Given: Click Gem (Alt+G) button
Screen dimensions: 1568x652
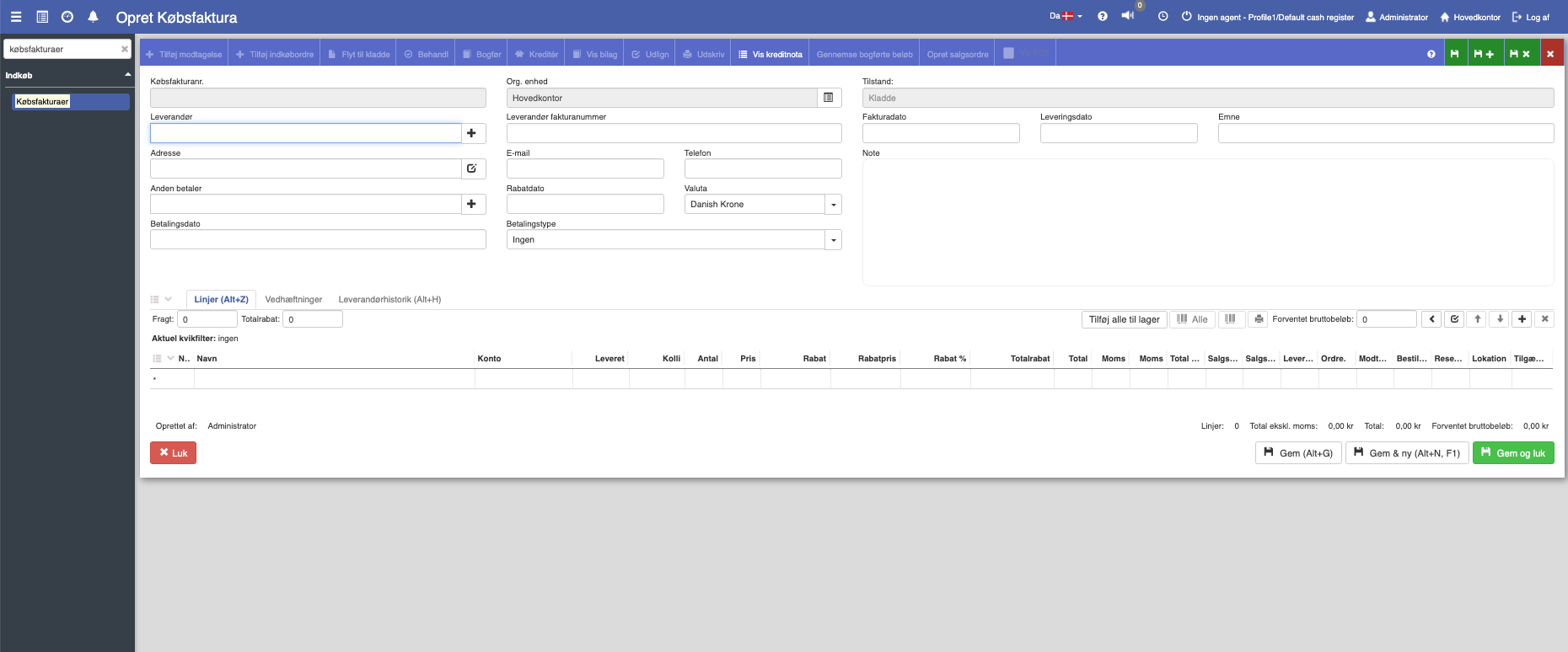Looking at the screenshot, I should pyautogui.click(x=1298, y=453).
